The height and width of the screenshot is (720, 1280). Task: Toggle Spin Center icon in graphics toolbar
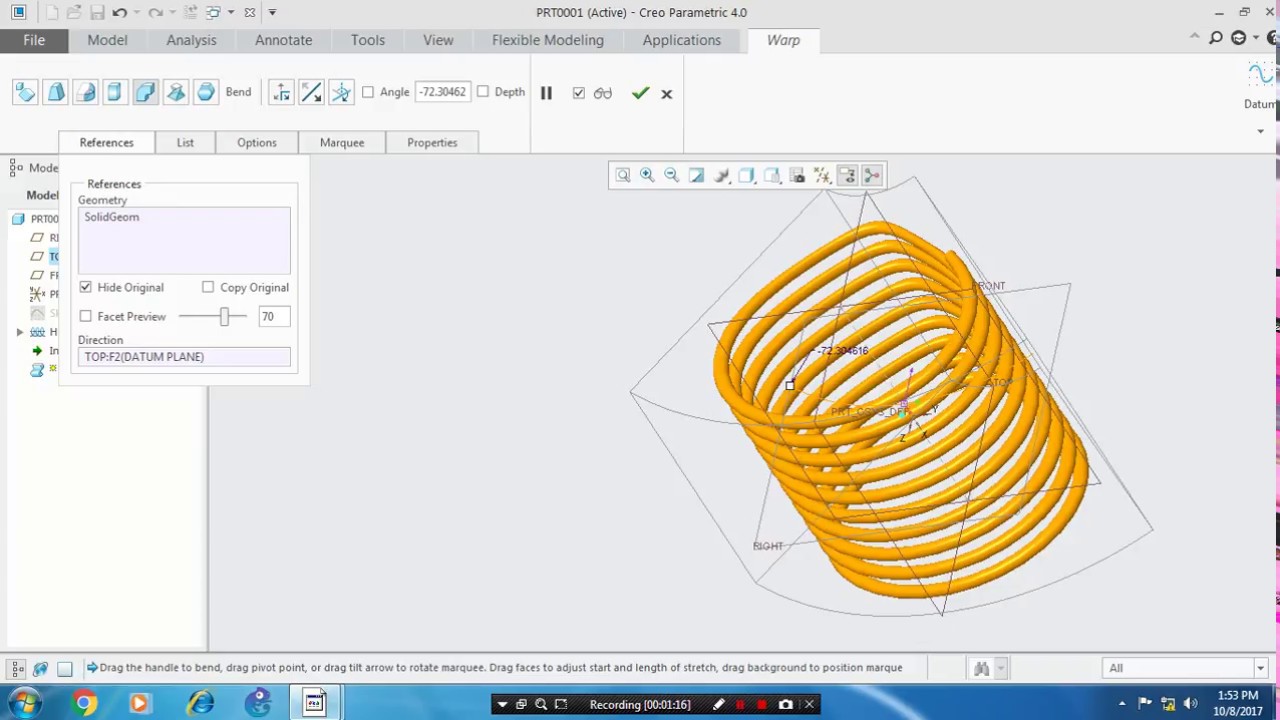click(x=871, y=176)
